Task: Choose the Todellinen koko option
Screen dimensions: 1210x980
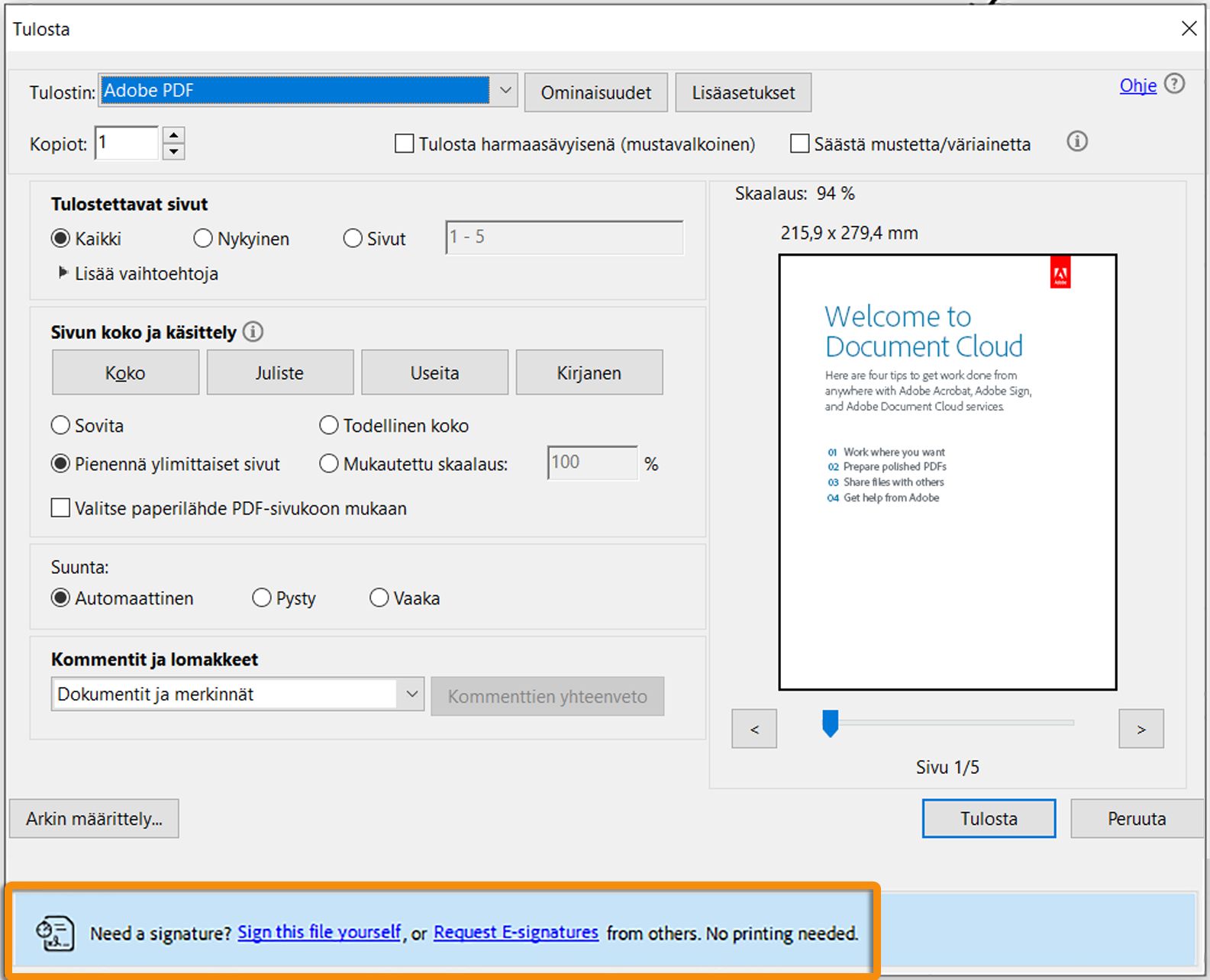Action: tap(328, 425)
